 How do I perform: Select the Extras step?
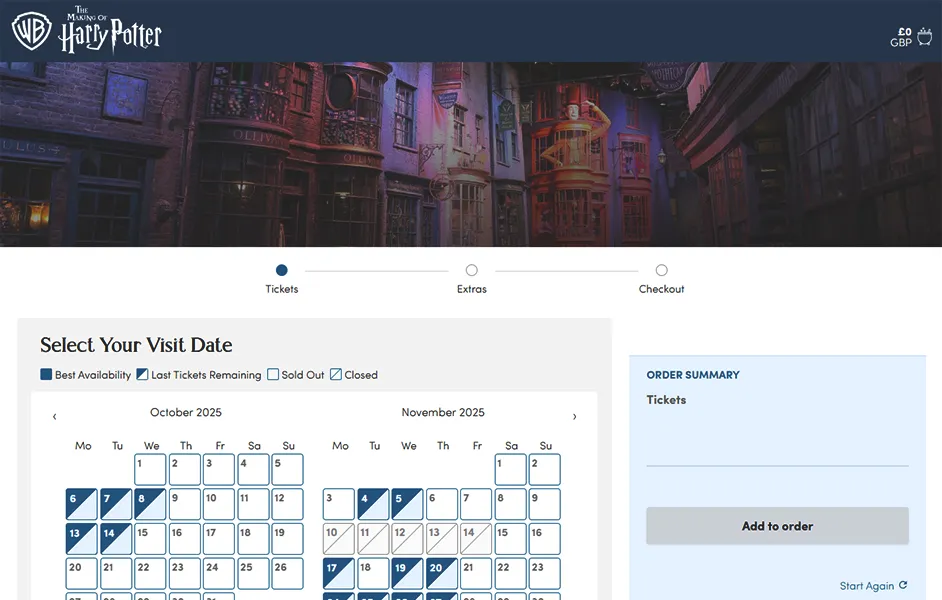pyautogui.click(x=472, y=270)
